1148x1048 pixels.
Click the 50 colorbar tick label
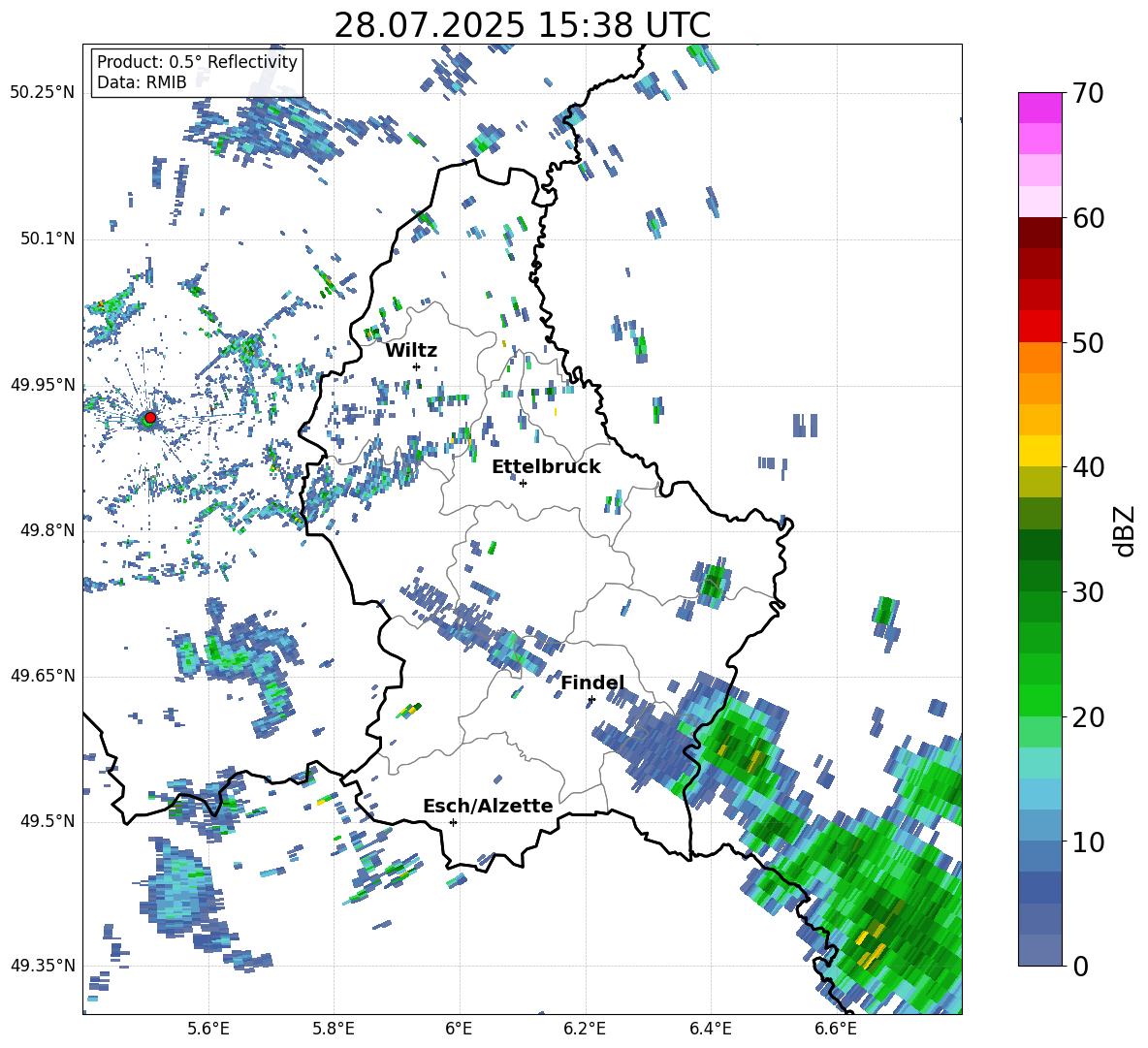pyautogui.click(x=1089, y=343)
